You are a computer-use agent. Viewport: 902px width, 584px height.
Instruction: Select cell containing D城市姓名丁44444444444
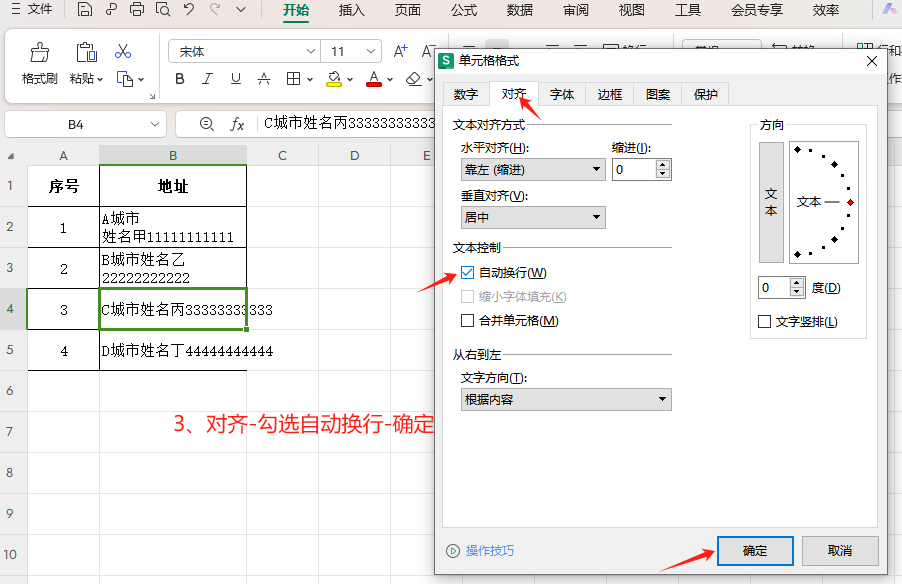pos(173,350)
